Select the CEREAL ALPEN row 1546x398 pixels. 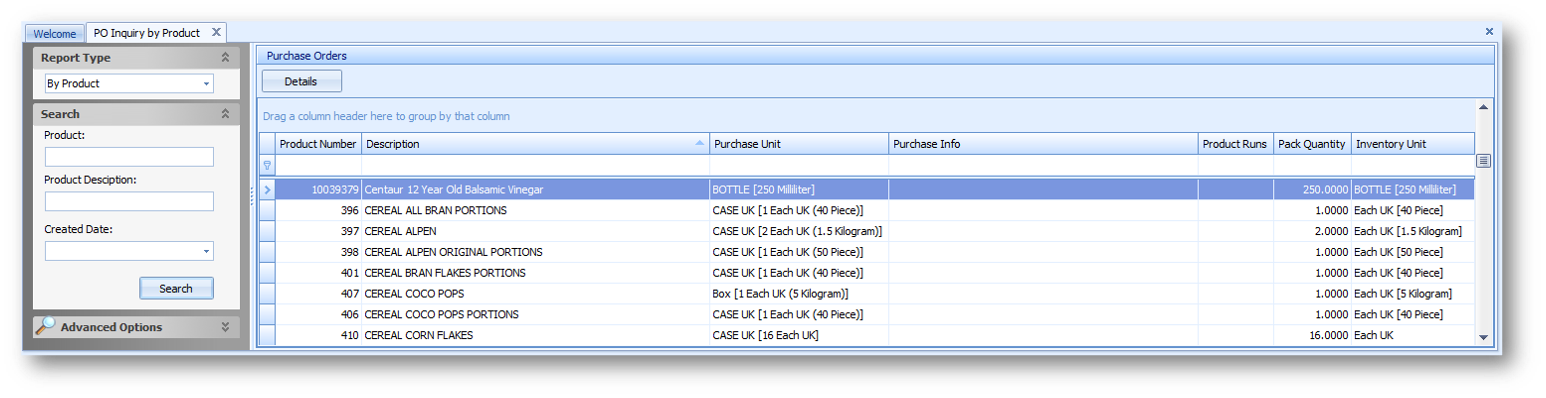[x=867, y=231]
